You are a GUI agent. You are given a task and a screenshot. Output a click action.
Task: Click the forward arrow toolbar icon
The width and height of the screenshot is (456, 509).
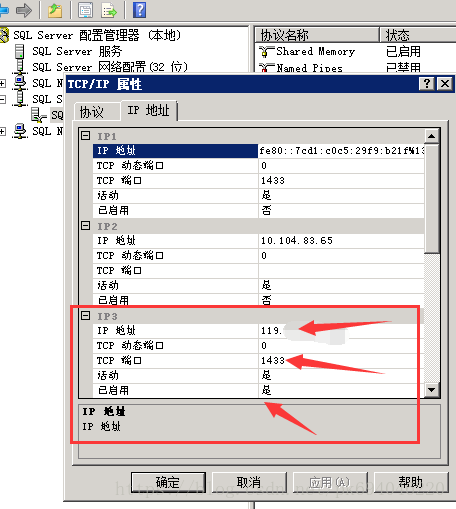point(24,10)
